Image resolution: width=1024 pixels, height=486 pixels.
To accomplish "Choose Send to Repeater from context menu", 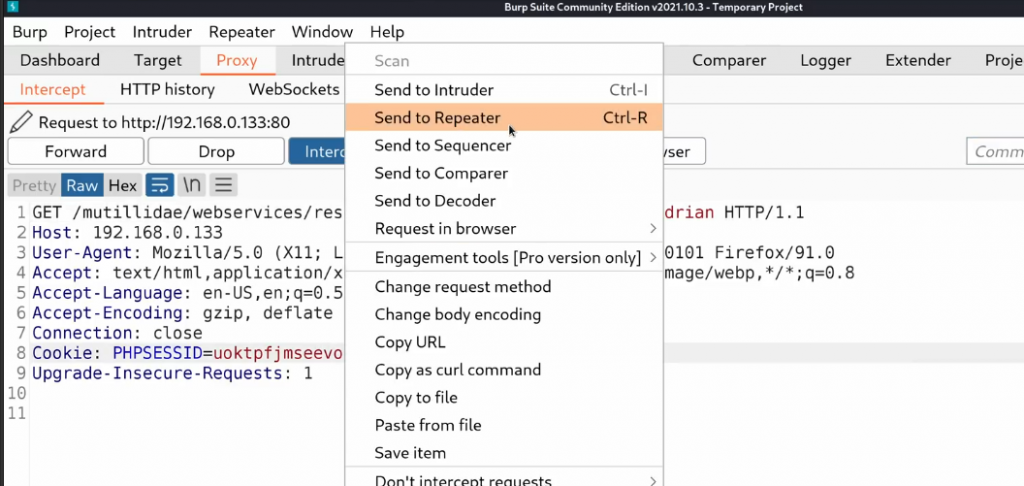I will (437, 118).
